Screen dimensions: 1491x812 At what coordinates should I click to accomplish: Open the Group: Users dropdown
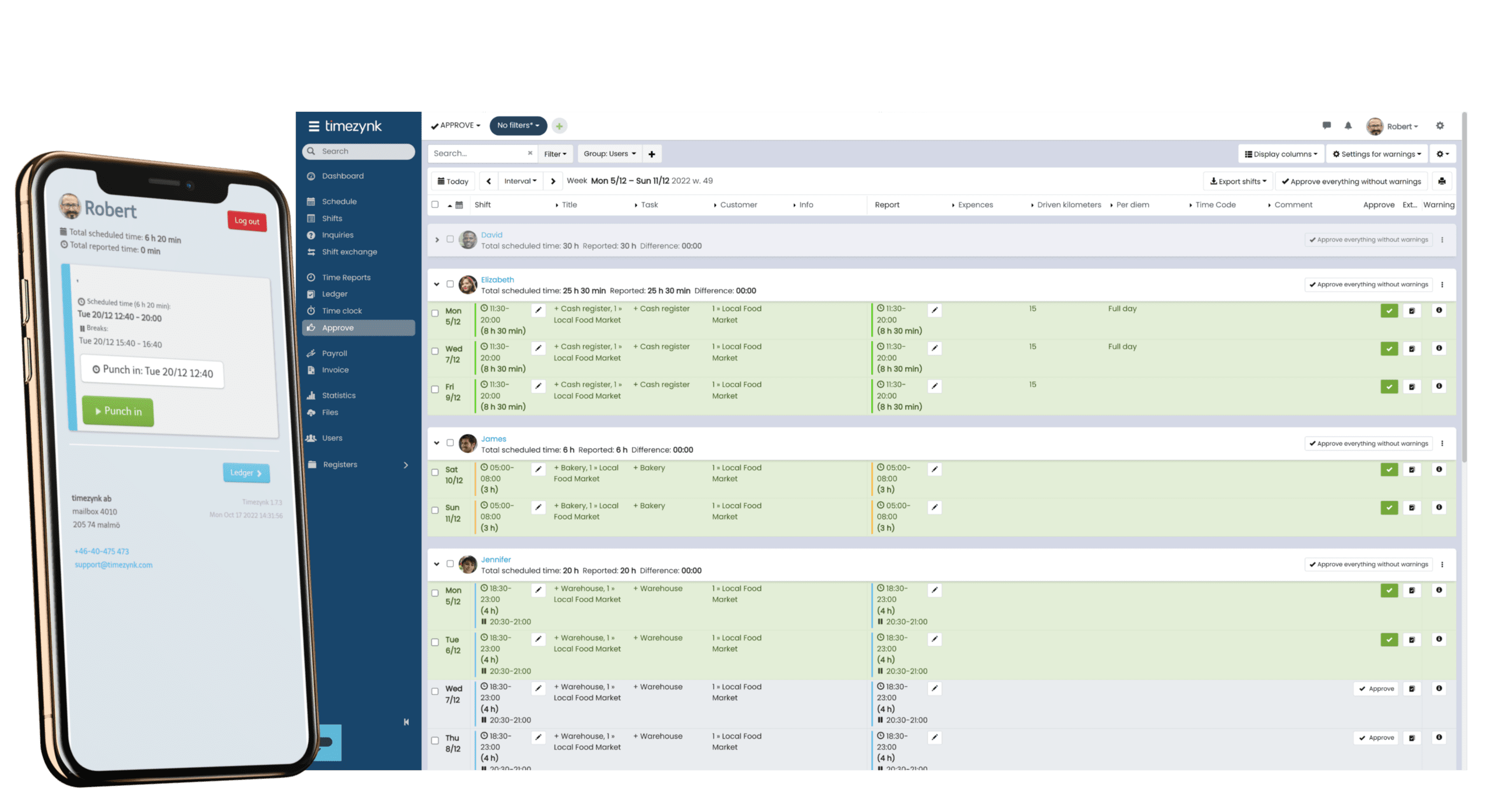[x=609, y=154]
